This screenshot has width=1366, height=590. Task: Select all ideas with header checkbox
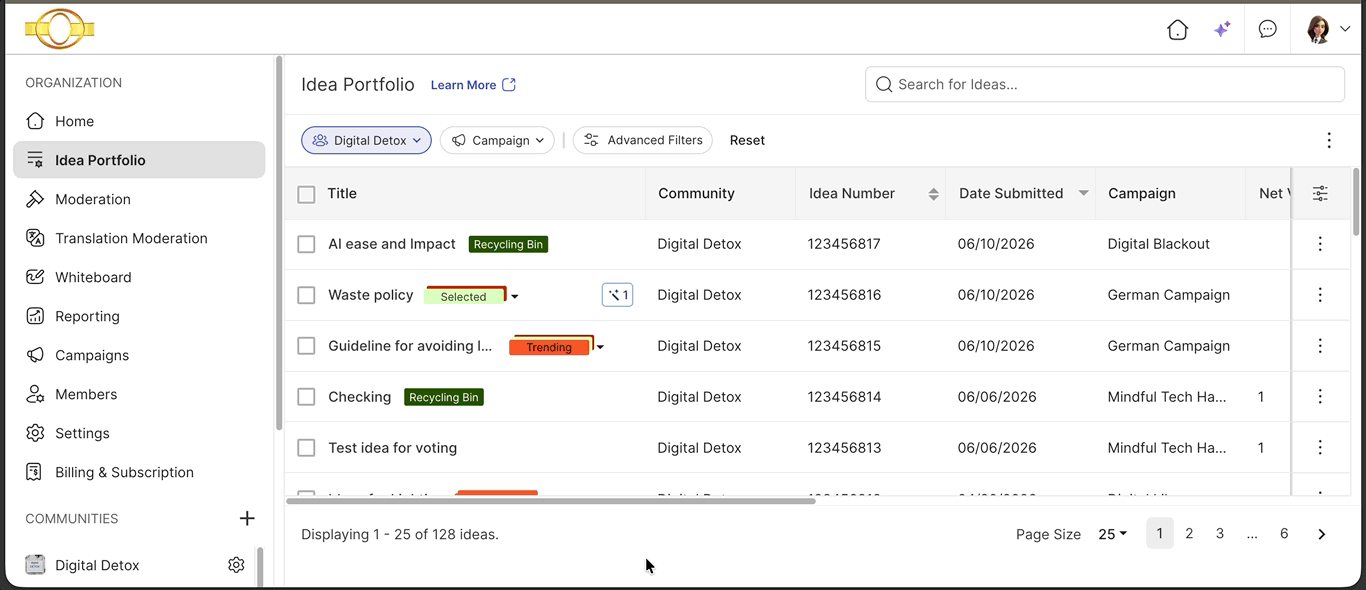pyautogui.click(x=307, y=194)
